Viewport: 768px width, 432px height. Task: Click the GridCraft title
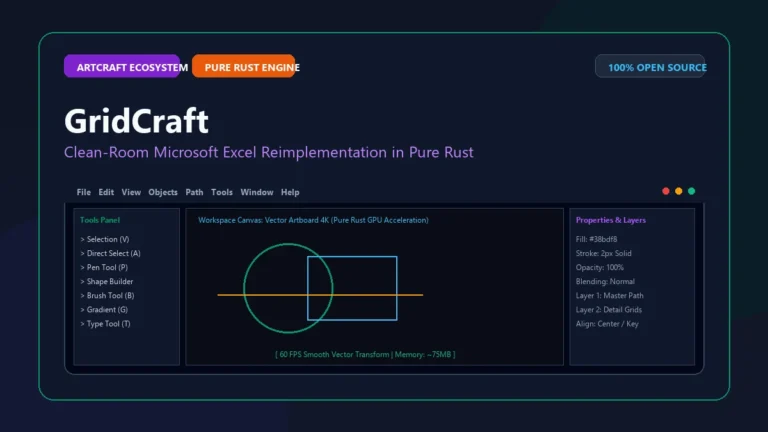(x=137, y=121)
